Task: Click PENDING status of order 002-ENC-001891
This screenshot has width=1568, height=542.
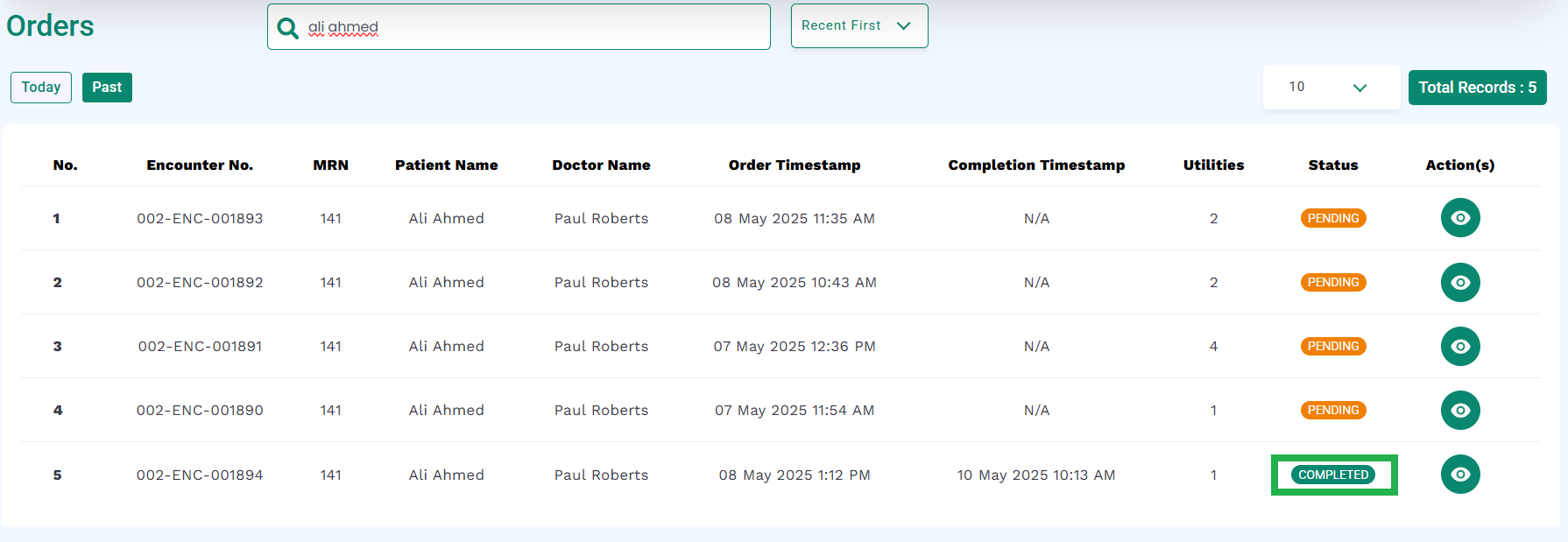Action: [1333, 346]
